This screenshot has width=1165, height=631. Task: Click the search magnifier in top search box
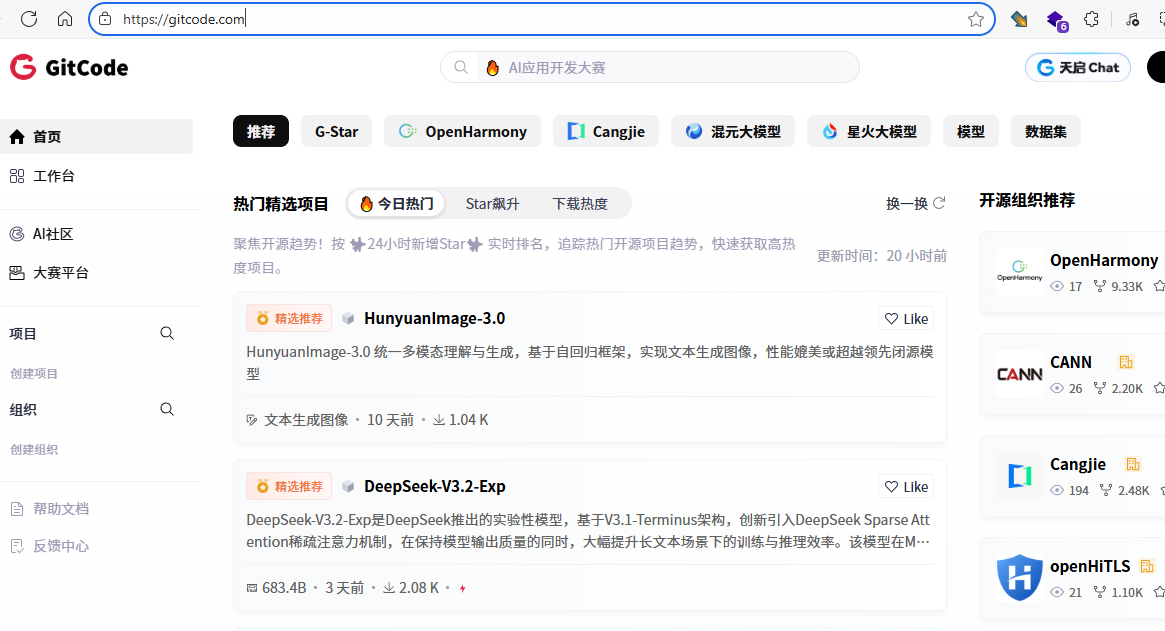pos(461,68)
